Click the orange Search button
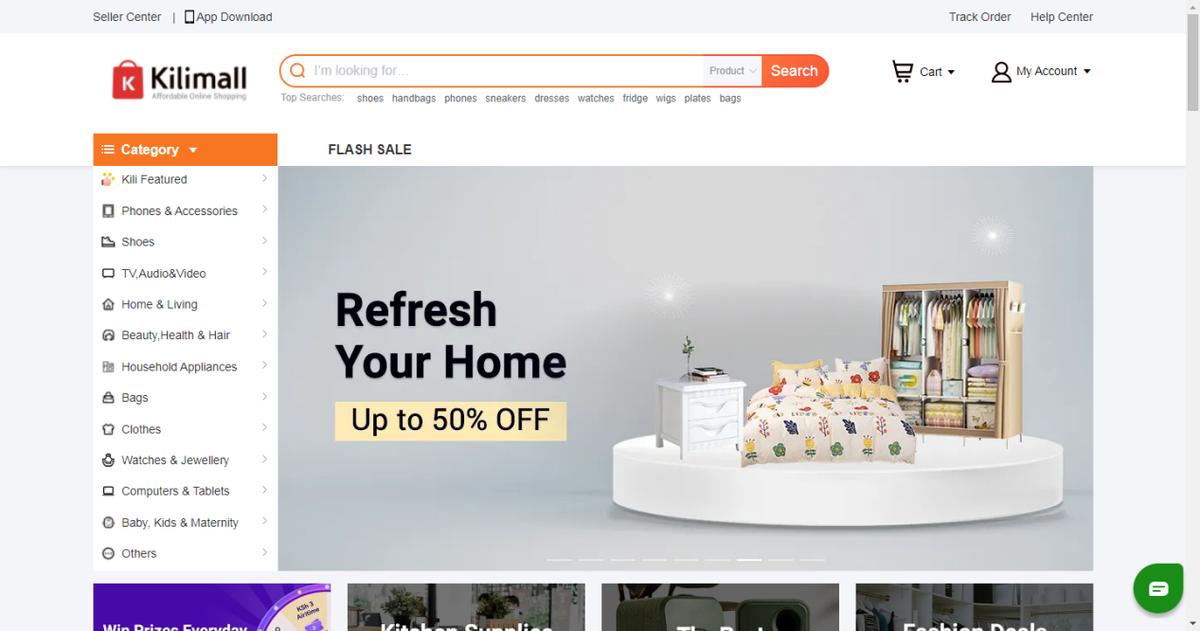 794,71
